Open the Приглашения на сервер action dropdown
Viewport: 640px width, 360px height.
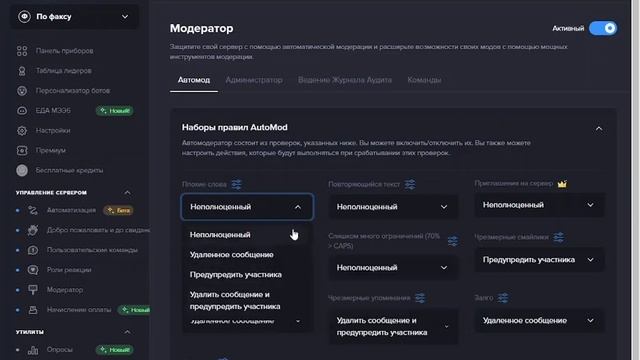(539, 205)
